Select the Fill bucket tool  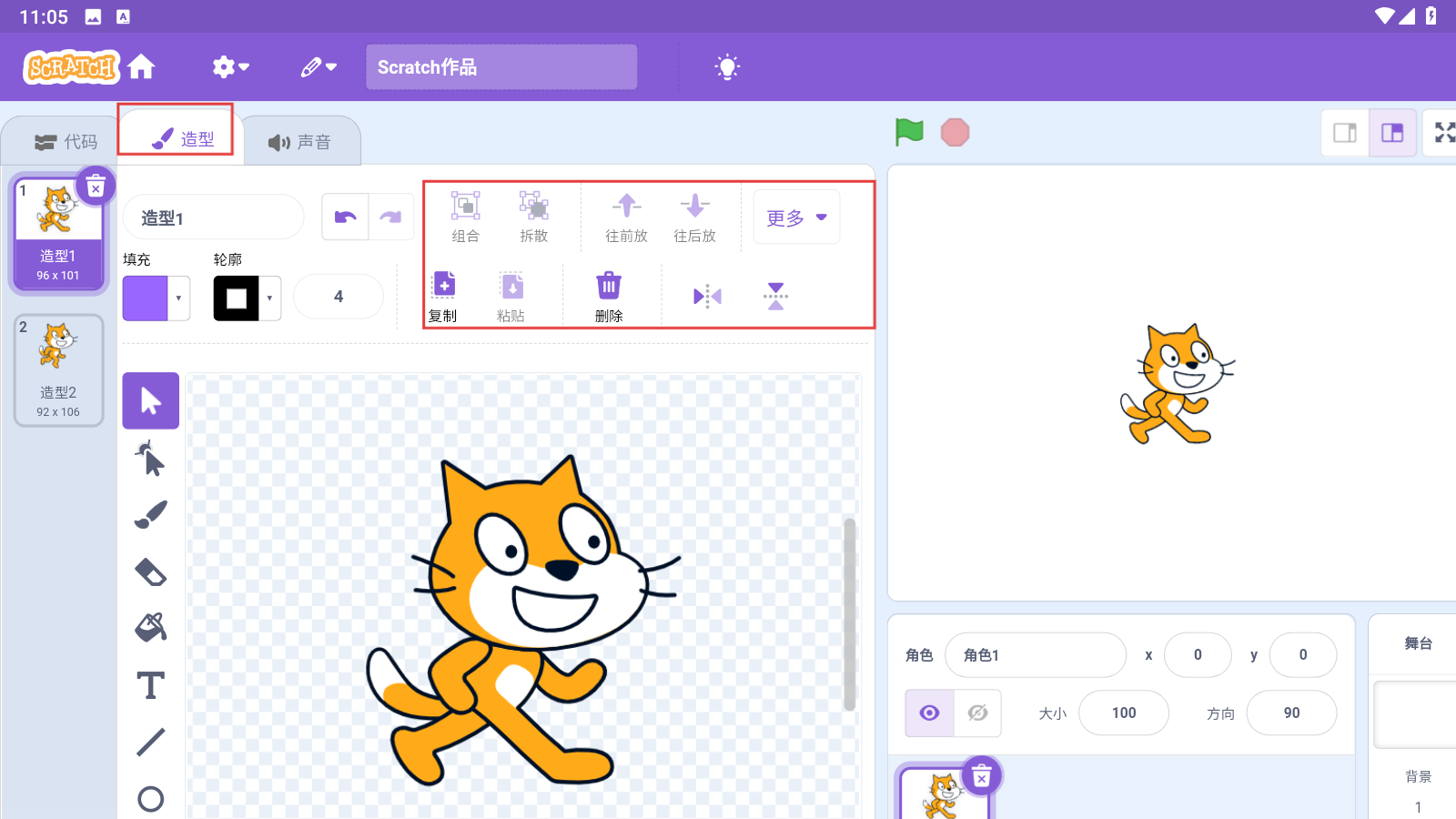coord(151,628)
